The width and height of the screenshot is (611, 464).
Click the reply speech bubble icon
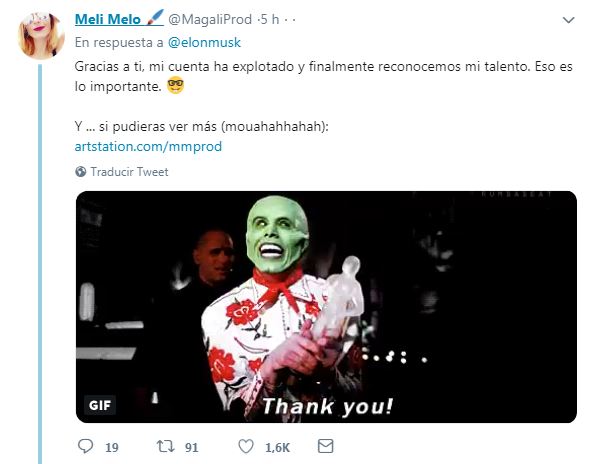(x=84, y=446)
